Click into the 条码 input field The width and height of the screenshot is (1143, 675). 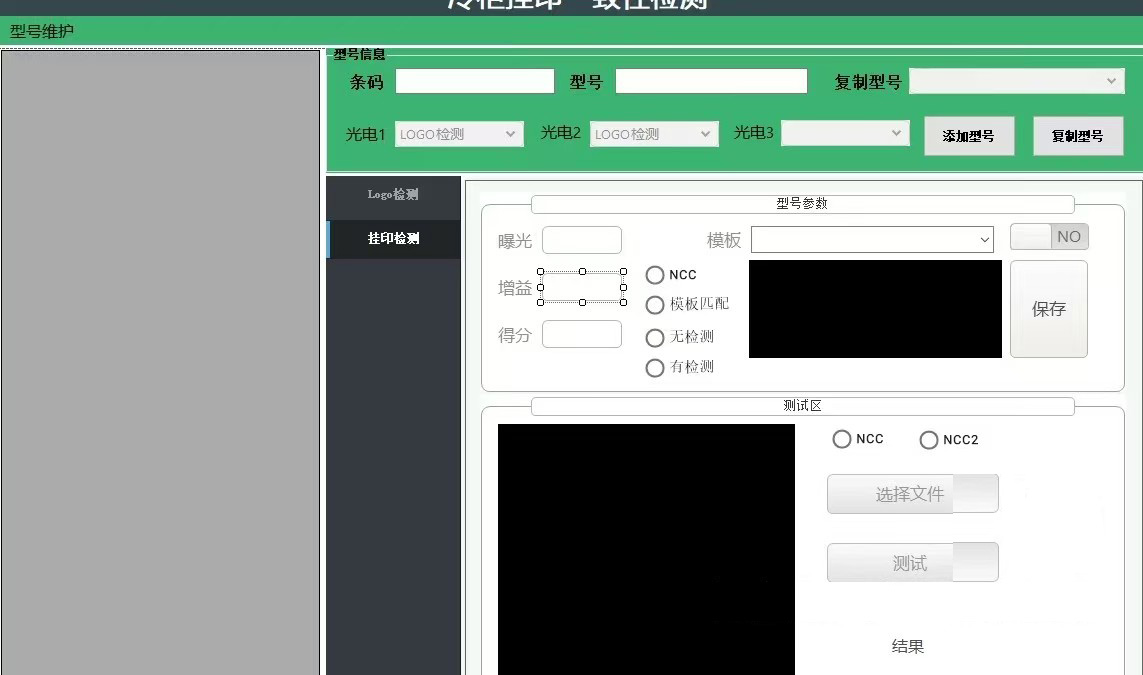click(474, 81)
